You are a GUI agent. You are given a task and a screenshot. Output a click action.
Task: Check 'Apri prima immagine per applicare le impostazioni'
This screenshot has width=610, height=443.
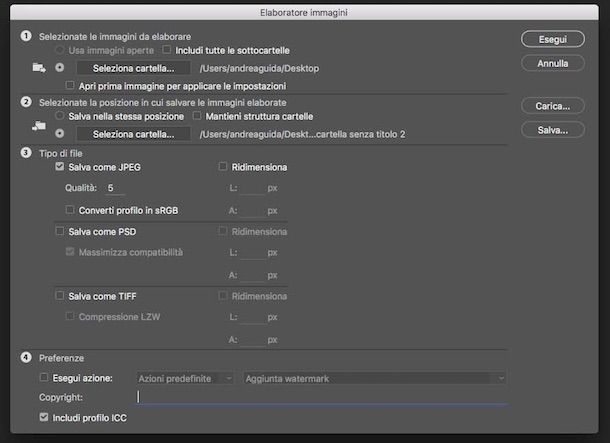click(x=70, y=85)
